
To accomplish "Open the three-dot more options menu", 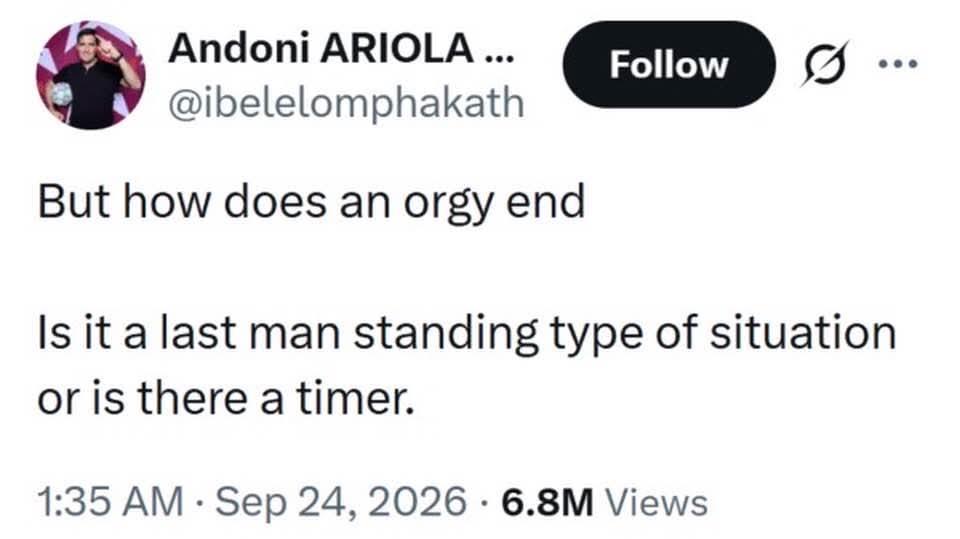I will click(x=897, y=63).
